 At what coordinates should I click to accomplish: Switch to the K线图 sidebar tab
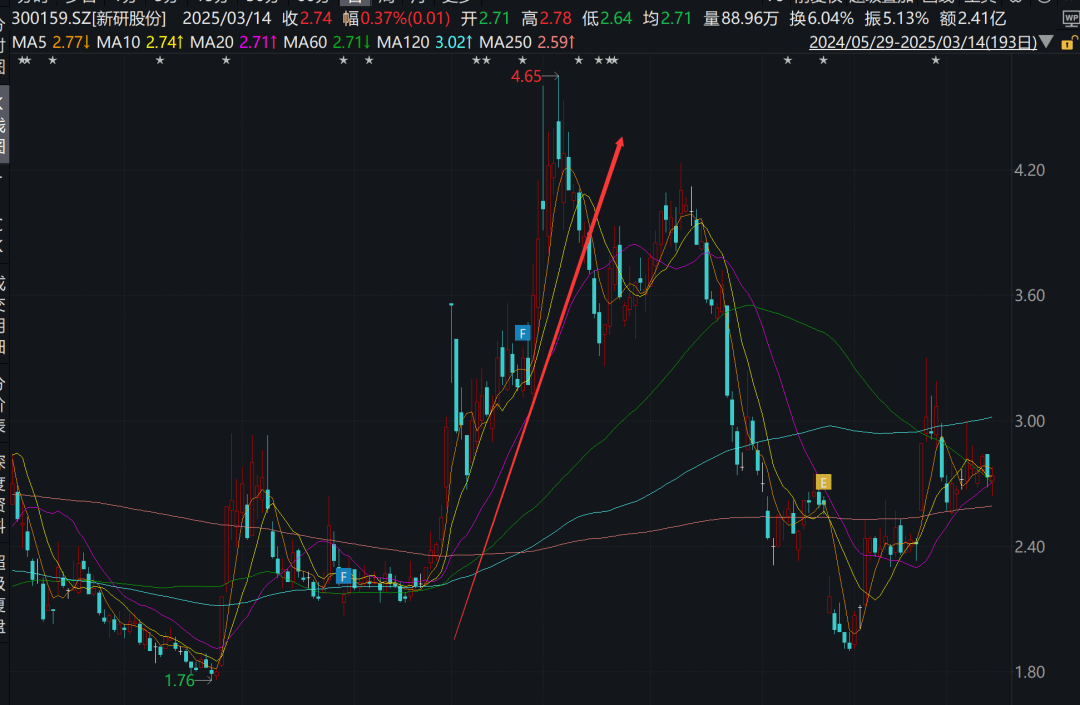[3, 125]
